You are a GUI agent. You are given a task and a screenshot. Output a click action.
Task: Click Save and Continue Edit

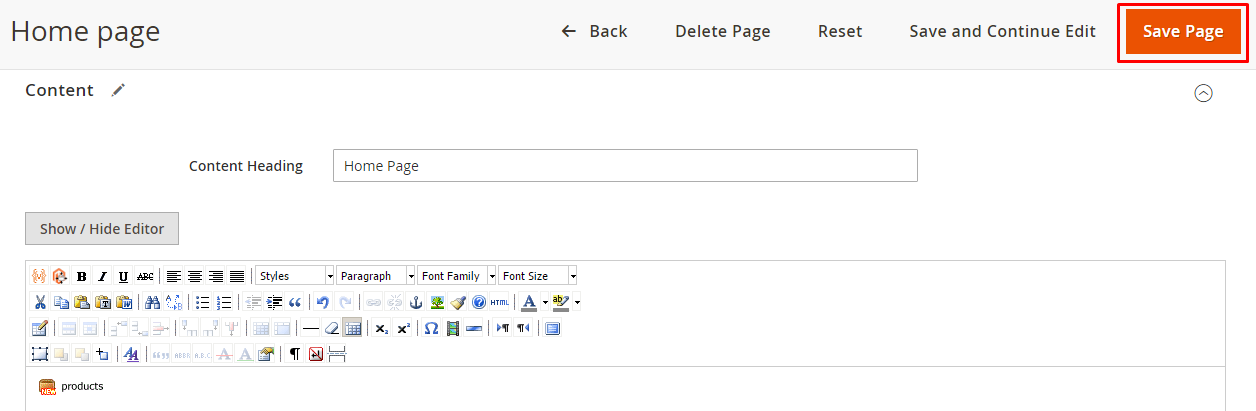1002,31
